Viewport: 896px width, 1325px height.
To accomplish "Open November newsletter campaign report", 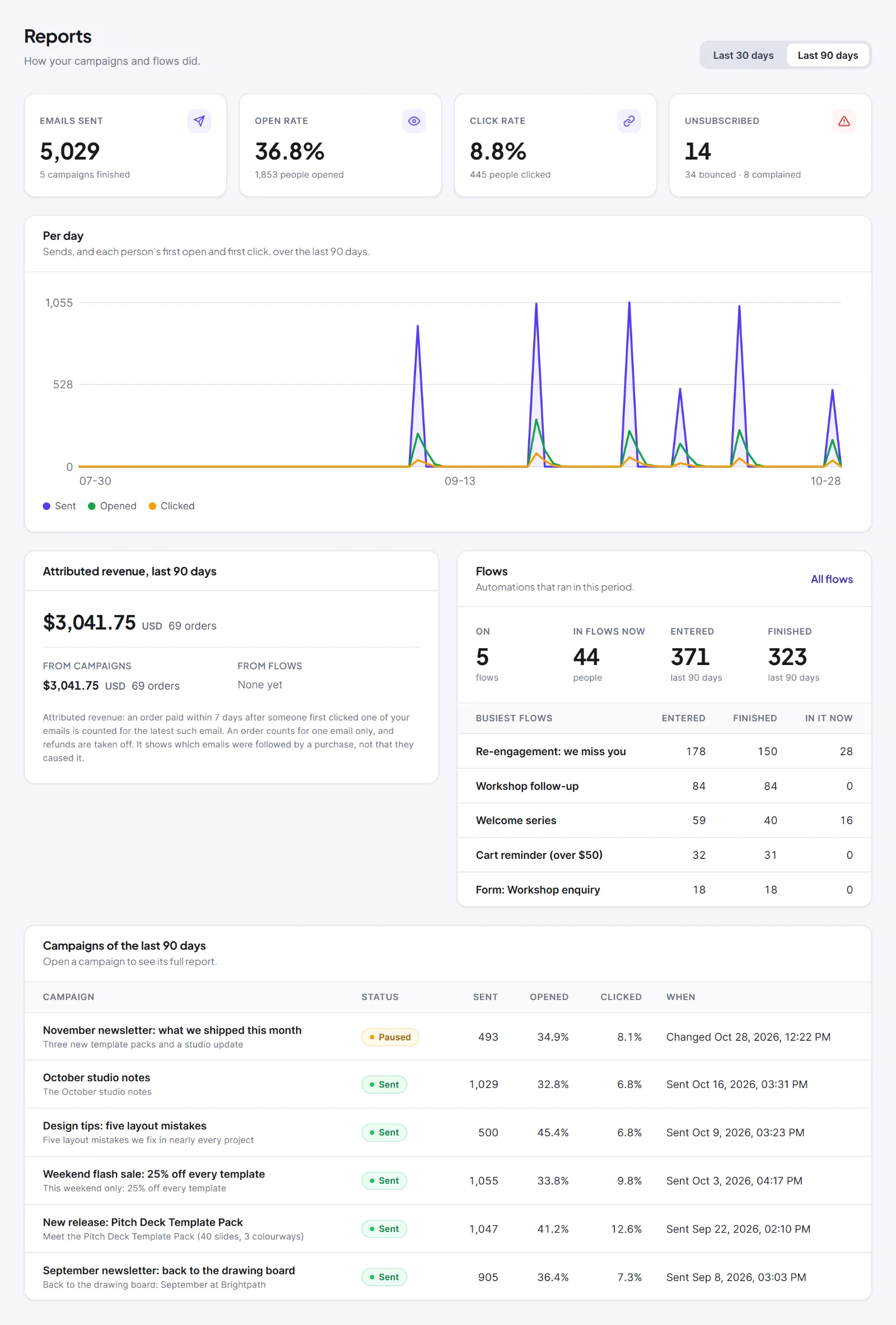I will [x=447, y=1037].
